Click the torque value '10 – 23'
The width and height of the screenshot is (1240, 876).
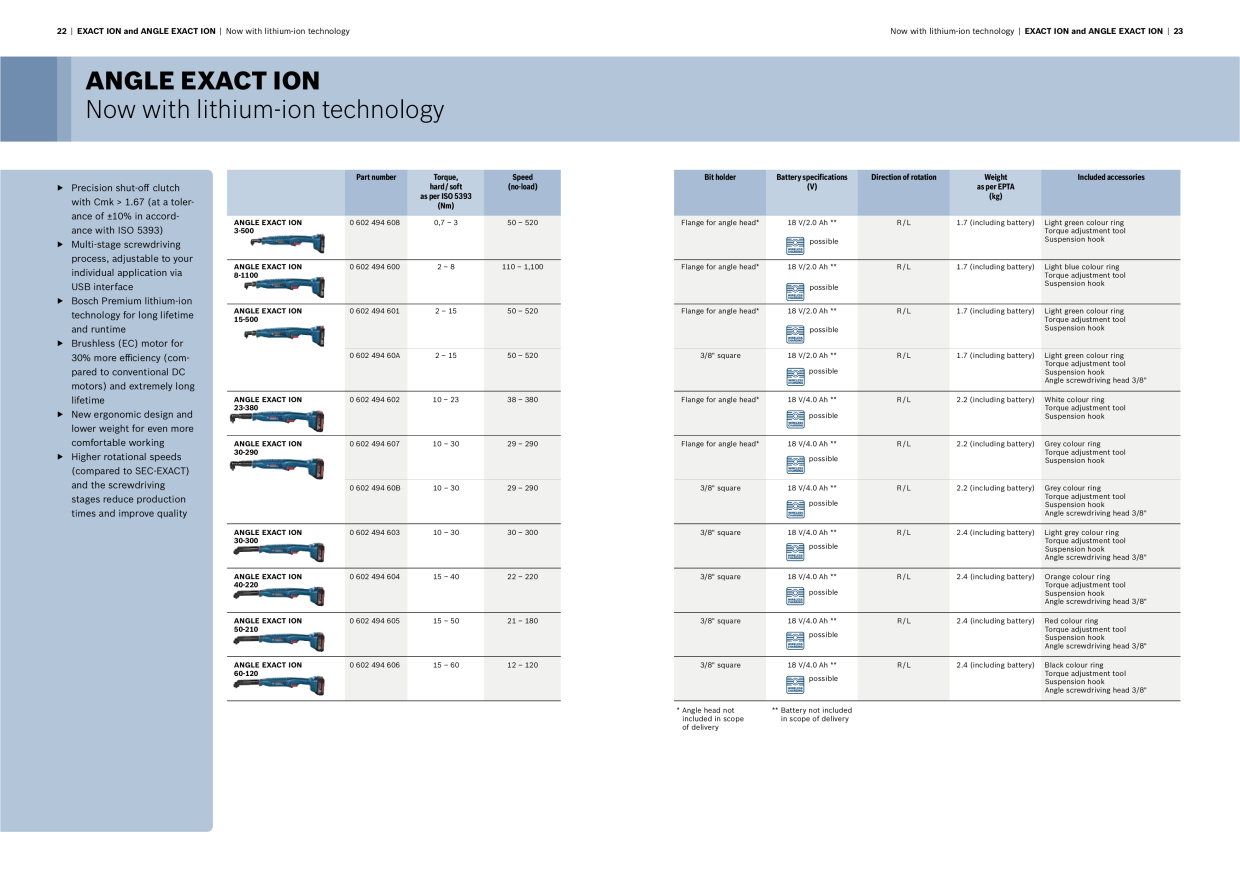tap(446, 400)
